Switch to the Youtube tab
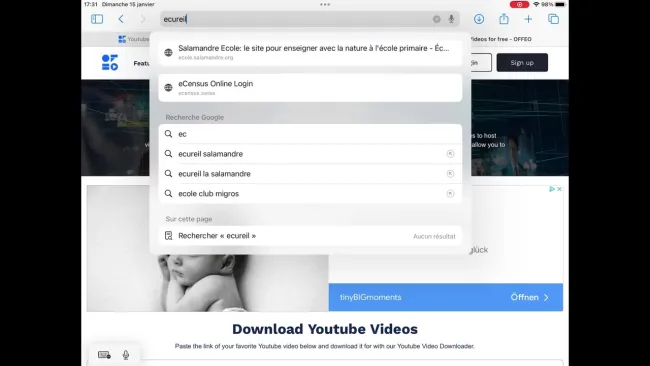Viewport: 650px width, 366px height. [x=133, y=39]
